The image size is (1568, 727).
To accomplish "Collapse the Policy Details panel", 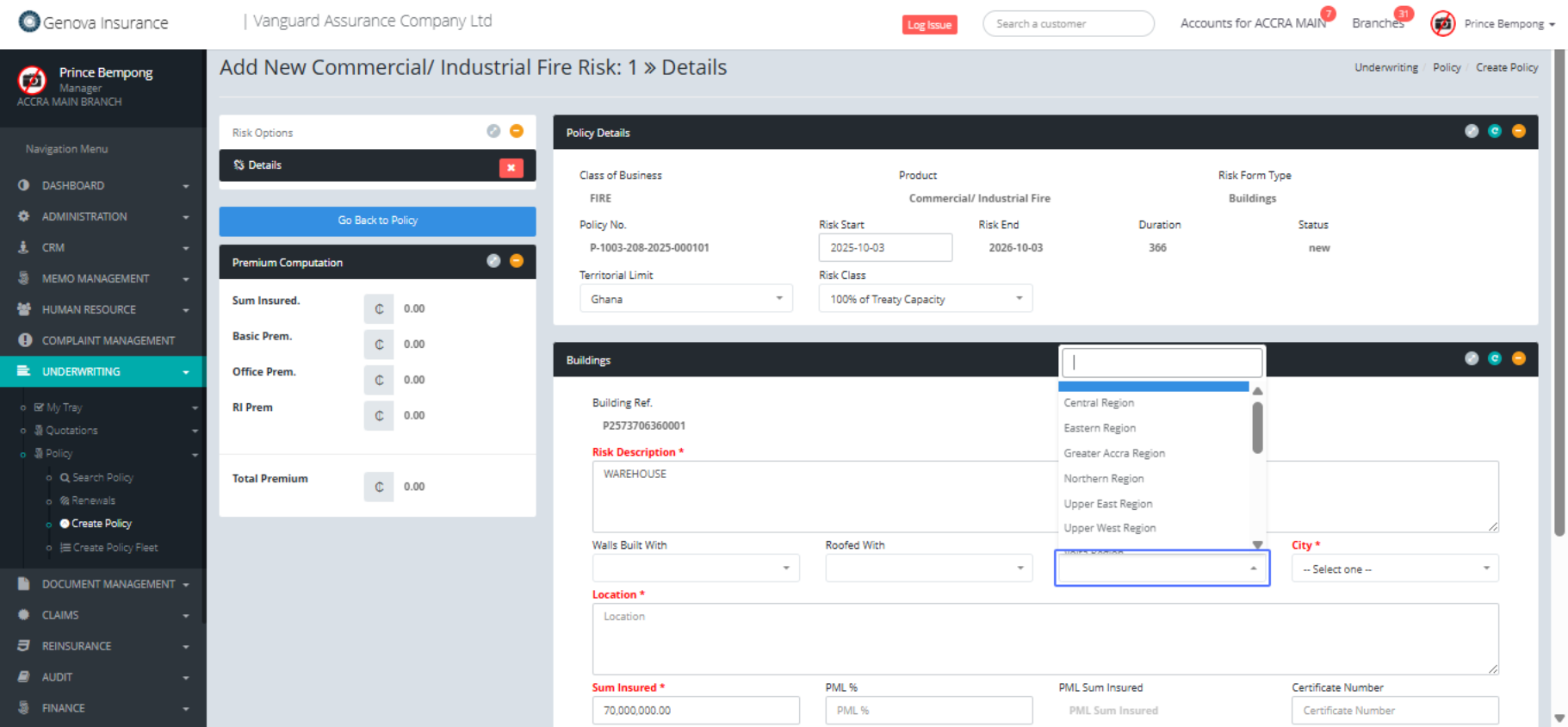I will click(x=1518, y=131).
